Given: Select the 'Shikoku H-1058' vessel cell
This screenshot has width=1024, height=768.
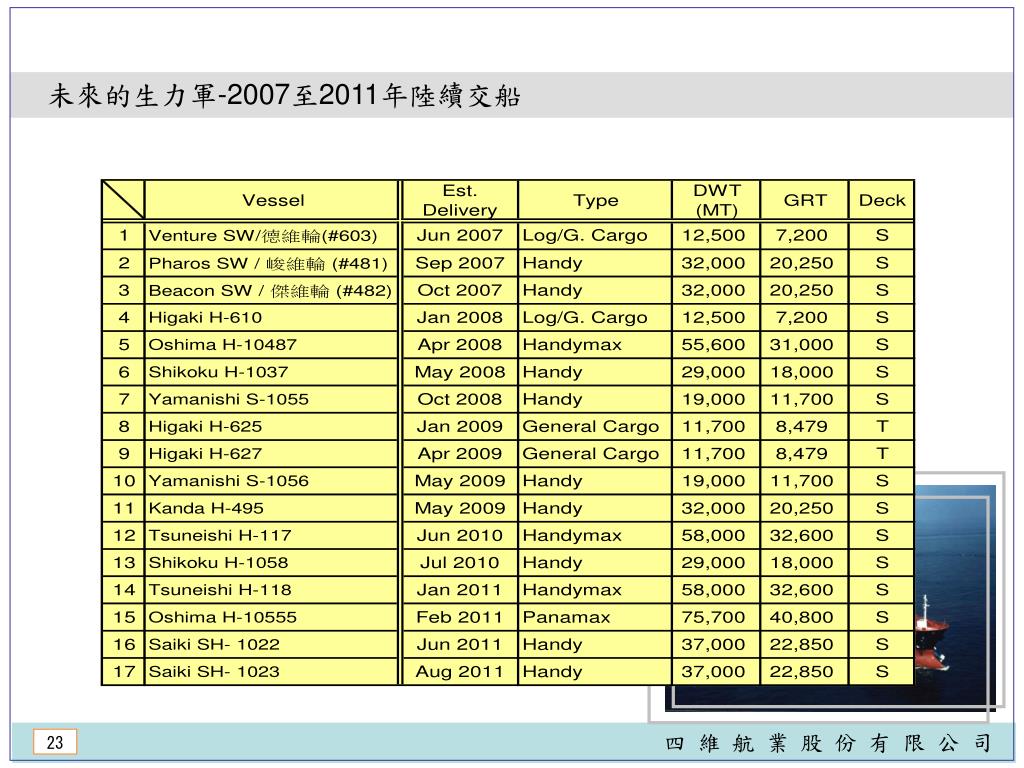Looking at the screenshot, I should coord(272,562).
